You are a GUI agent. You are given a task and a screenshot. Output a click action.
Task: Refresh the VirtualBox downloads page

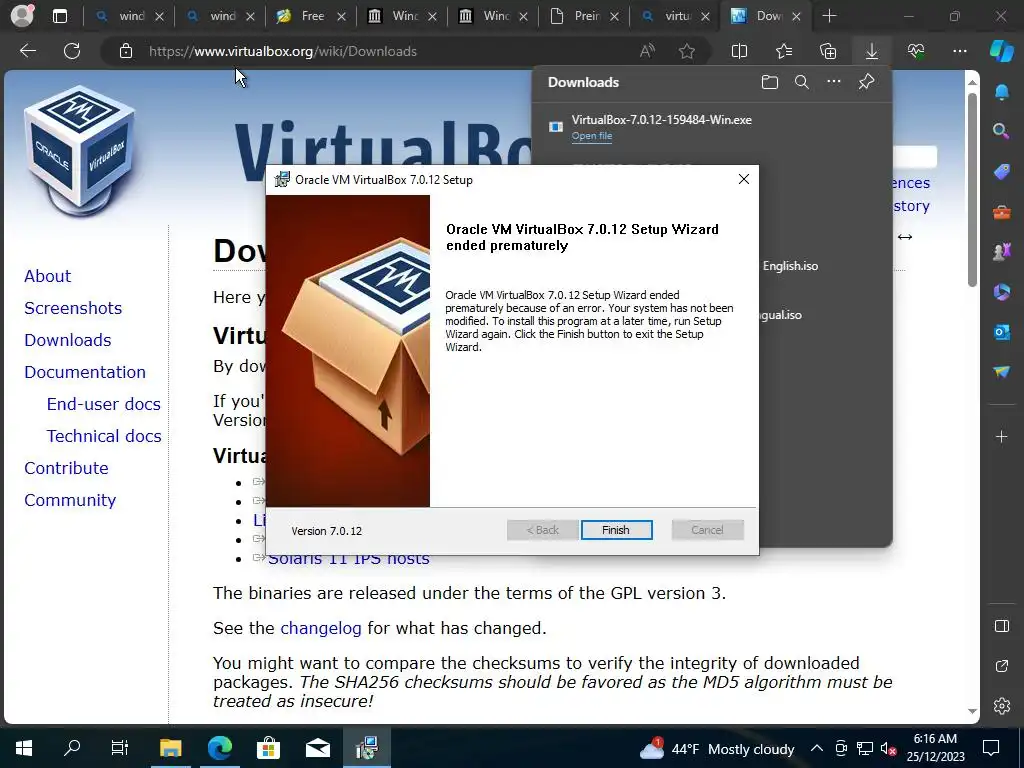click(x=72, y=51)
